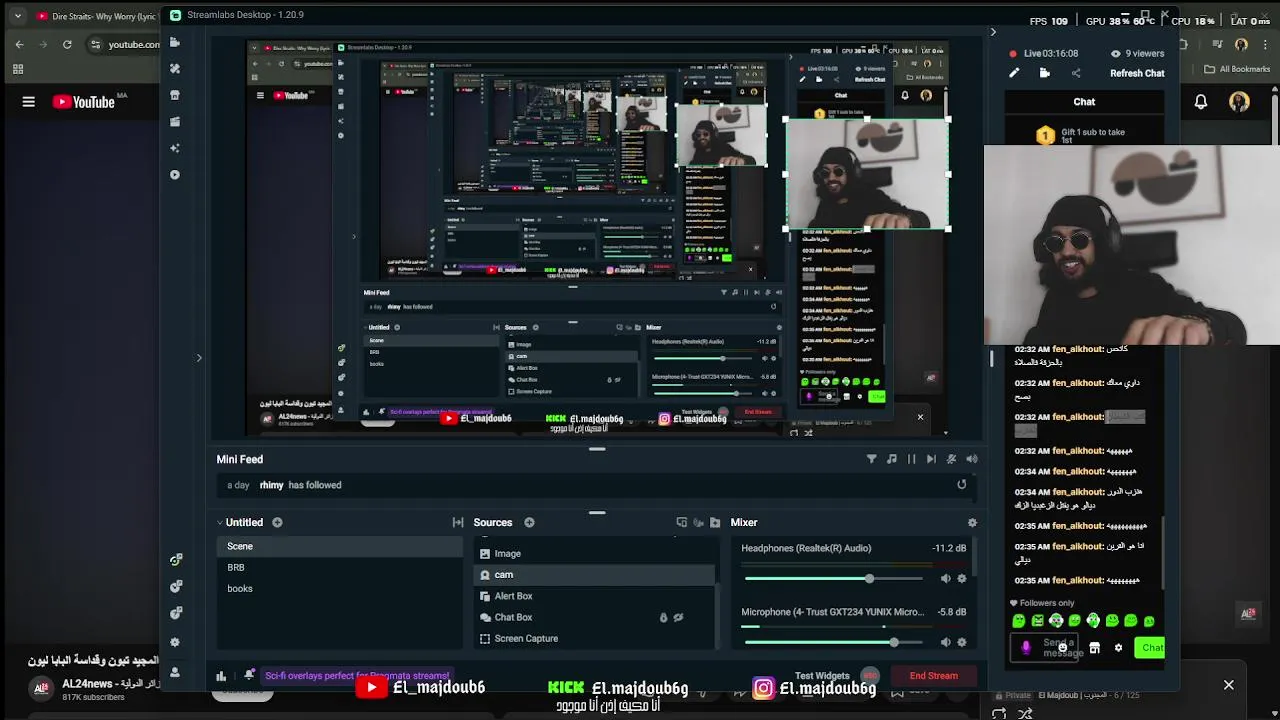Click the share stream icon

click(1076, 73)
